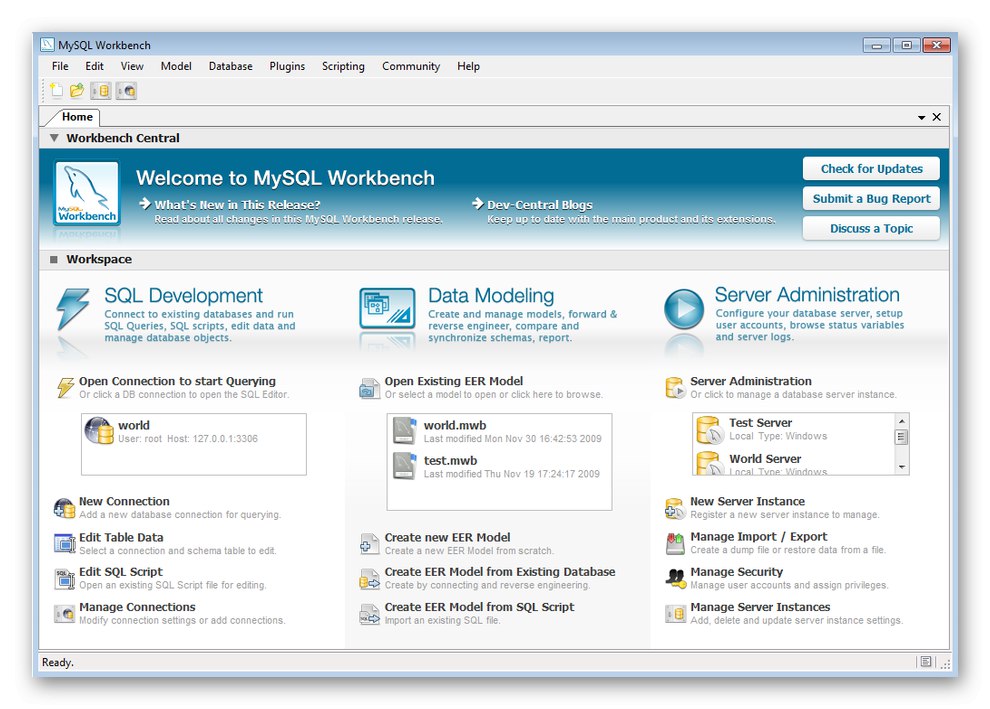Click the Manage Import / Export icon
This screenshot has width=990, height=709.
pos(675,544)
